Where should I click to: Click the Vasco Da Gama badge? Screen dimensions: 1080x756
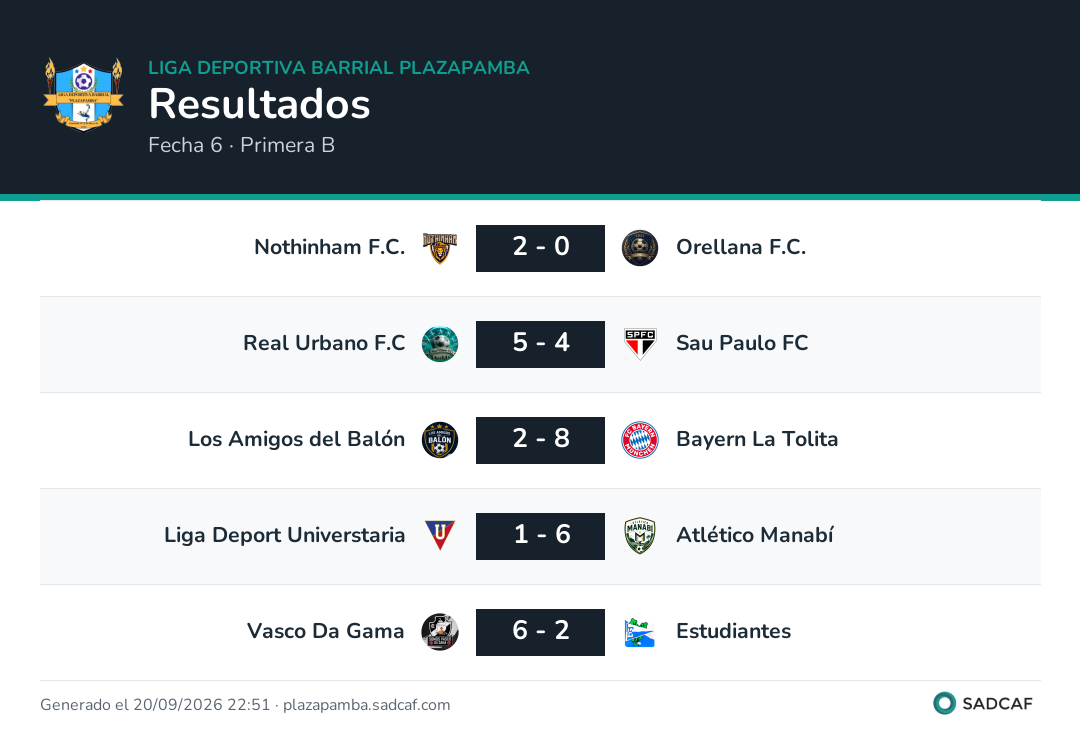[x=439, y=632]
